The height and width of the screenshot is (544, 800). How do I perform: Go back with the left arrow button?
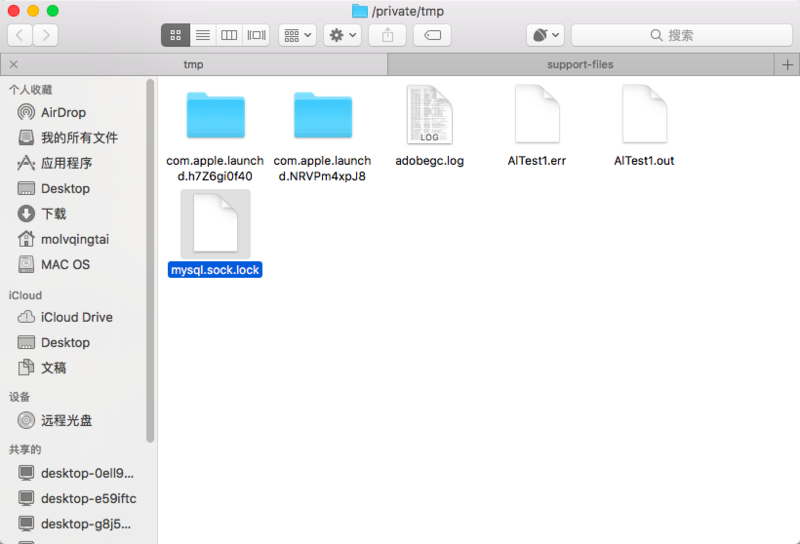tap(20, 35)
